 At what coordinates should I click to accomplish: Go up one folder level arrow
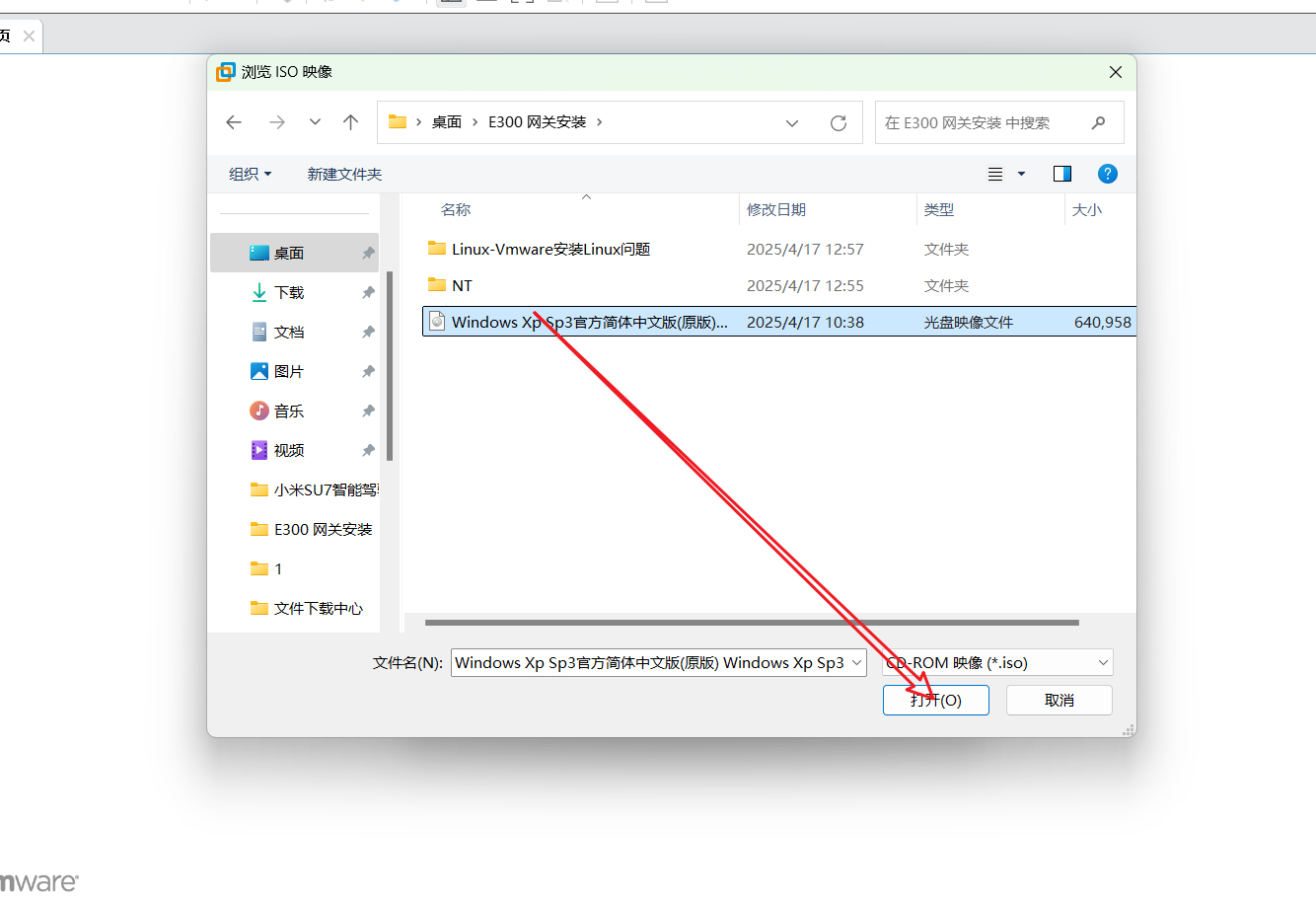pyautogui.click(x=350, y=122)
